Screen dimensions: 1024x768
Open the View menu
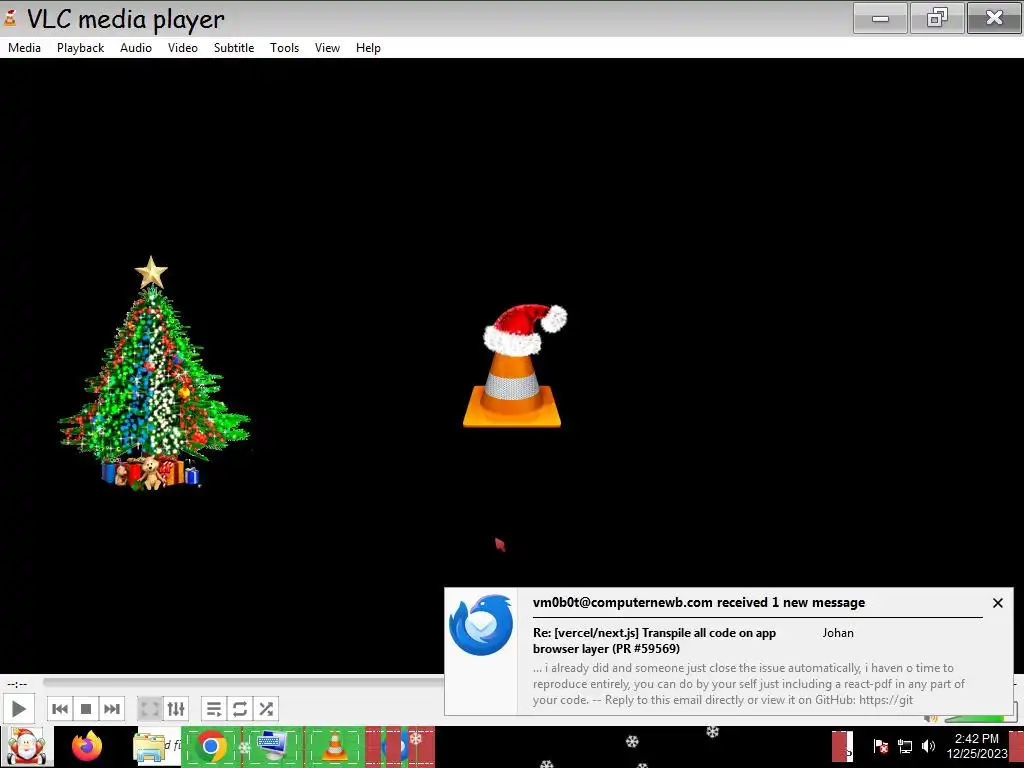[327, 48]
